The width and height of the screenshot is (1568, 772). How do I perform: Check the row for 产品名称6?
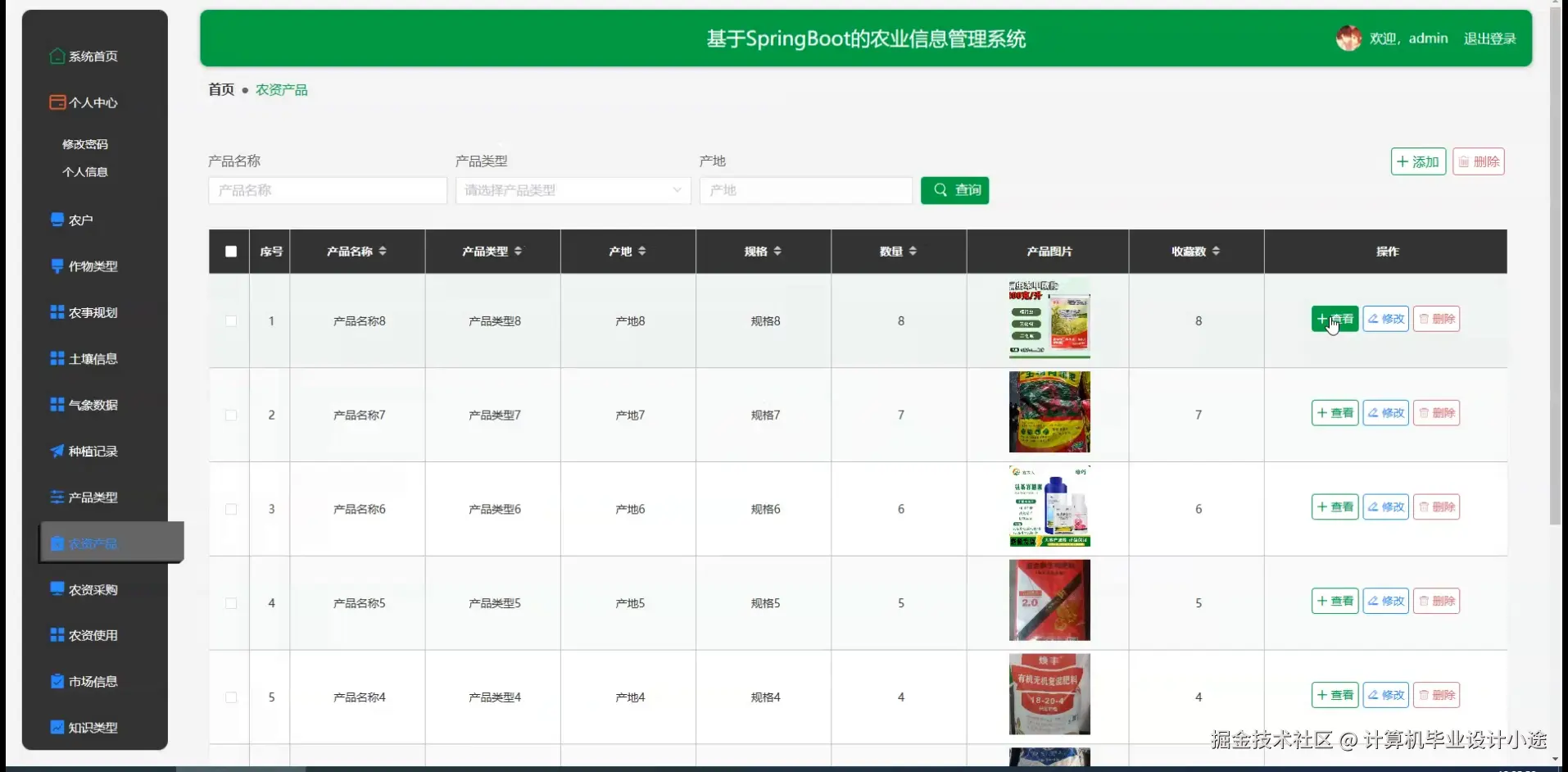pyautogui.click(x=231, y=509)
